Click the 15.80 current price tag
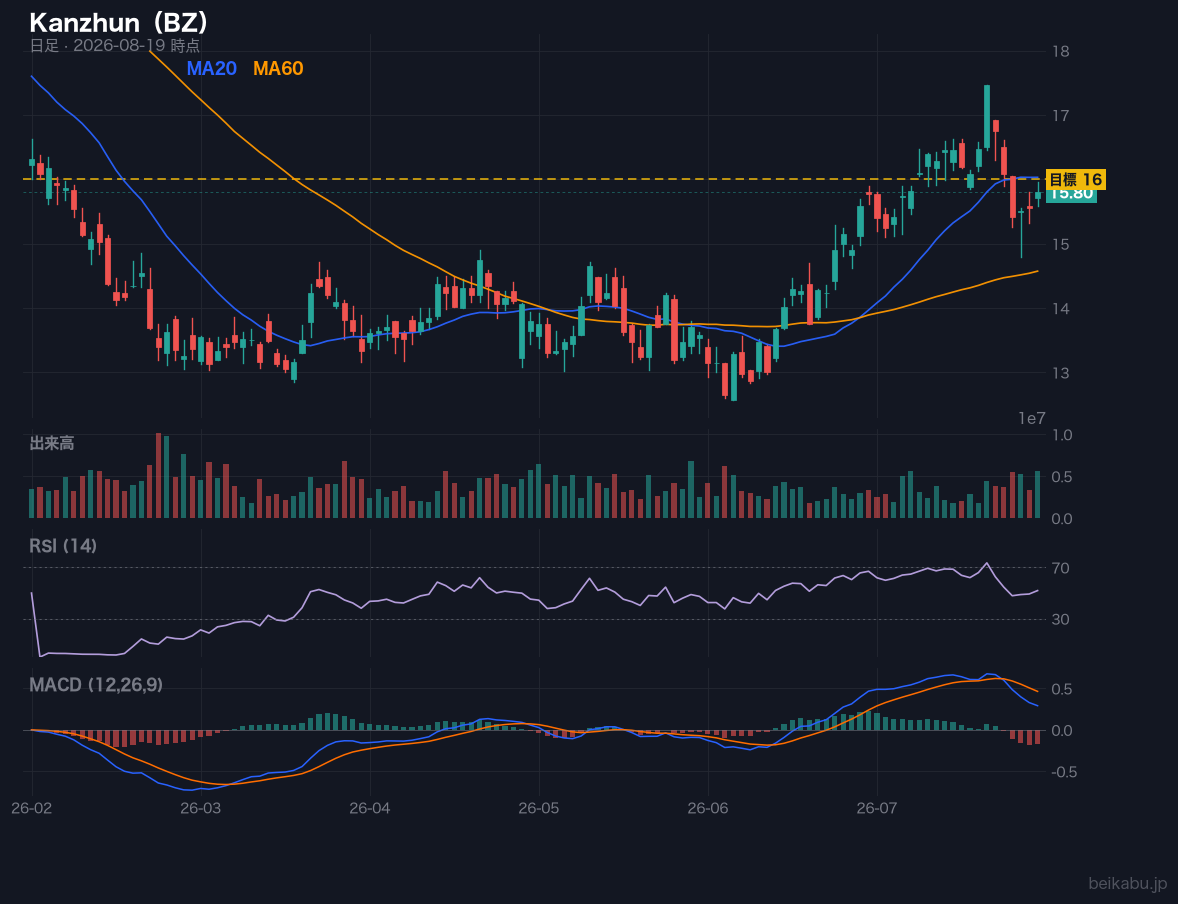The height and width of the screenshot is (904, 1178). pyautogui.click(x=1071, y=195)
